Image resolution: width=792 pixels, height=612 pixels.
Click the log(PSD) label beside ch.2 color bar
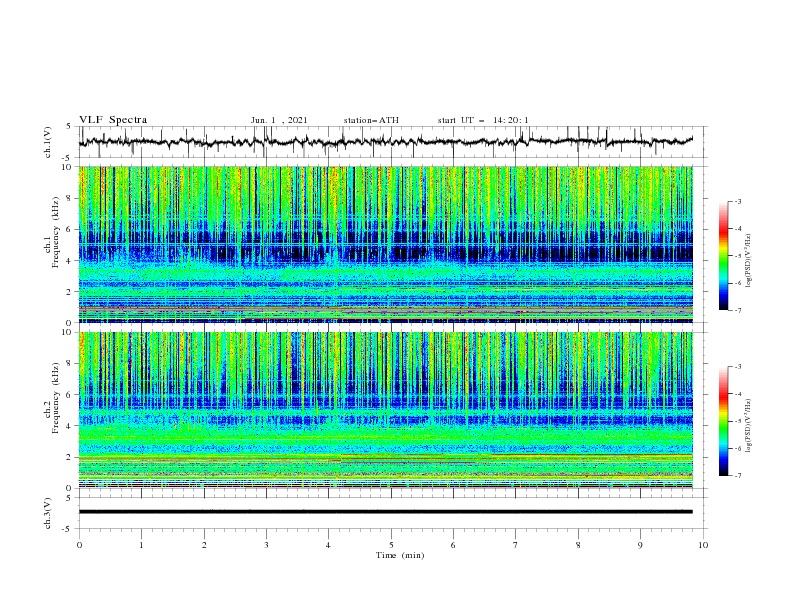[x=749, y=426]
